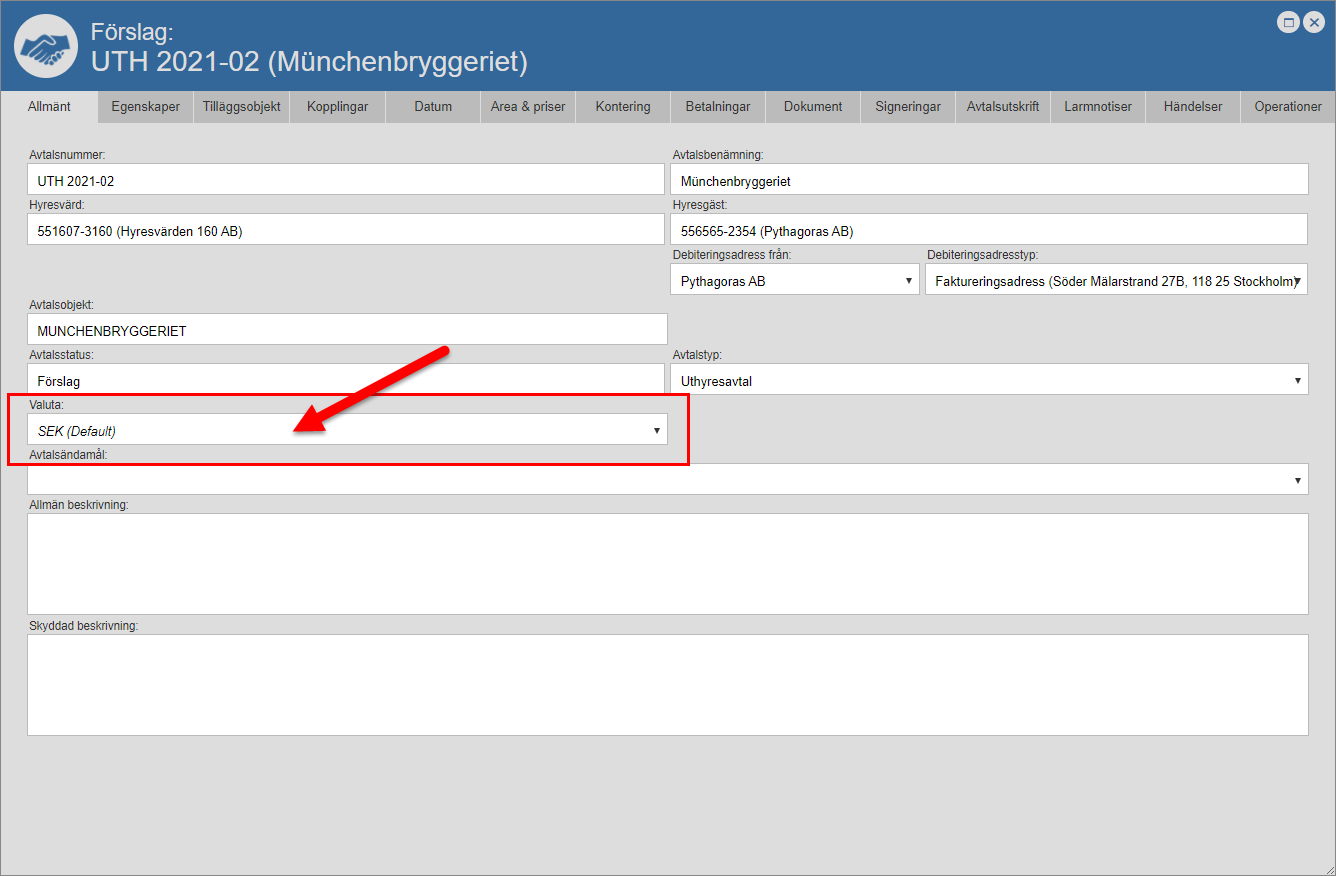1336x876 pixels.
Task: Open the Signeringar tab
Action: click(x=907, y=107)
